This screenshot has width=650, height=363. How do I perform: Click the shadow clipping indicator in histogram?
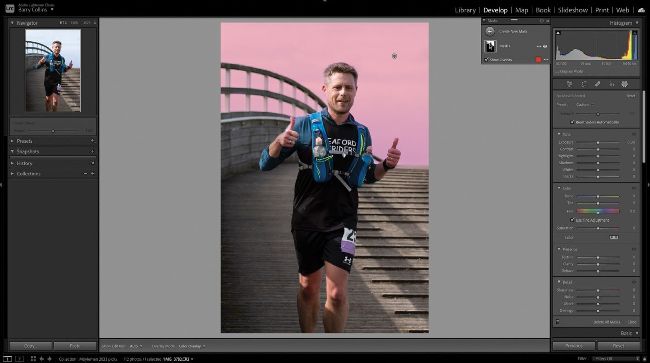point(558,32)
